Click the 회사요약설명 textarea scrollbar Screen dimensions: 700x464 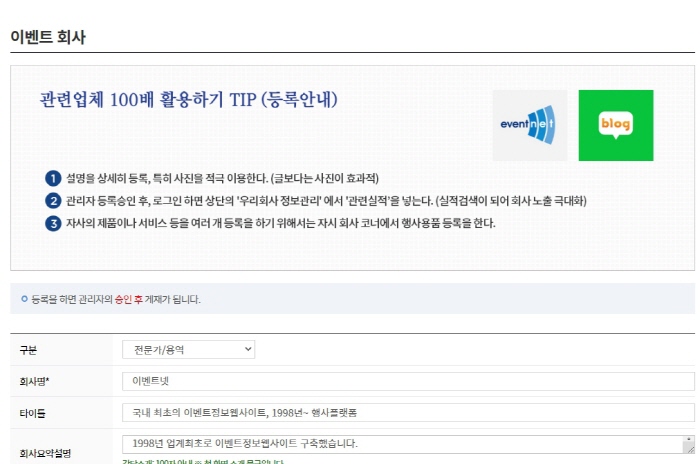tap(689, 444)
